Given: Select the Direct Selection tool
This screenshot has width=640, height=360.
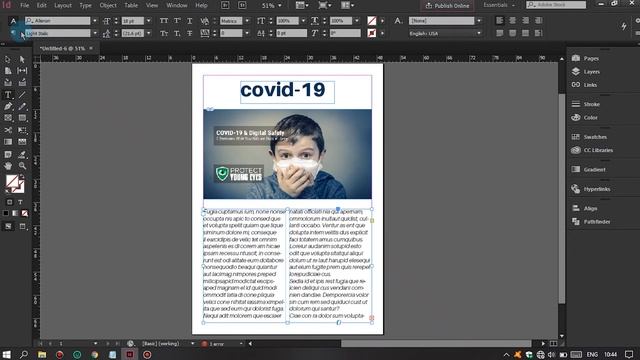Looking at the screenshot, I should (x=22, y=60).
